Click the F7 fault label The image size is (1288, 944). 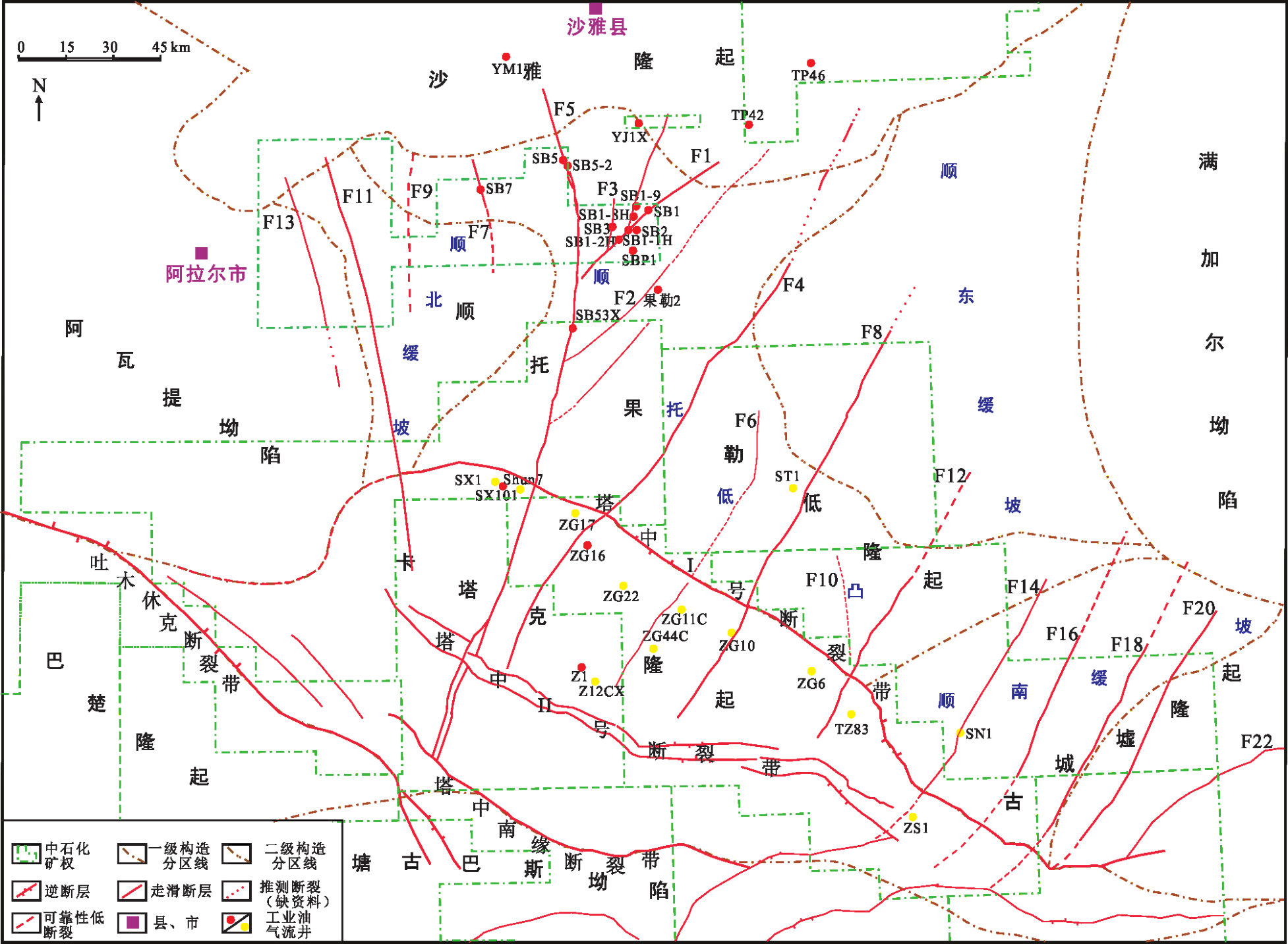(479, 232)
